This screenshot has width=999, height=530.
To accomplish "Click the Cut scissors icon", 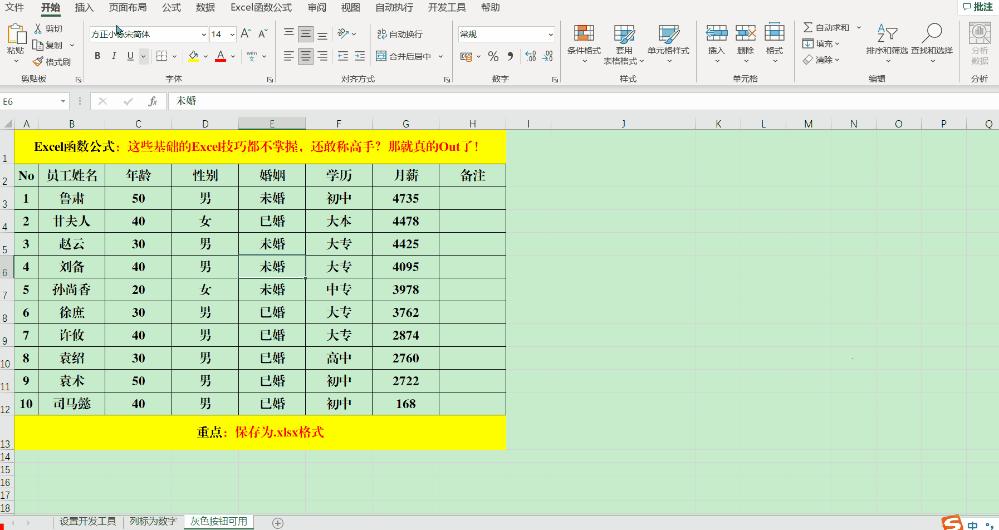I will tap(38, 29).
